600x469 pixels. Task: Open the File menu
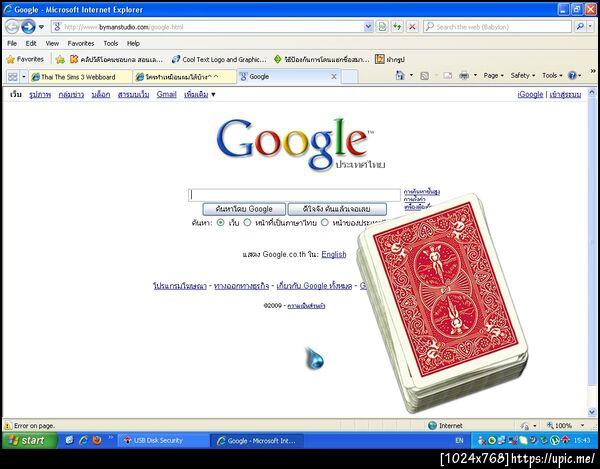point(12,43)
